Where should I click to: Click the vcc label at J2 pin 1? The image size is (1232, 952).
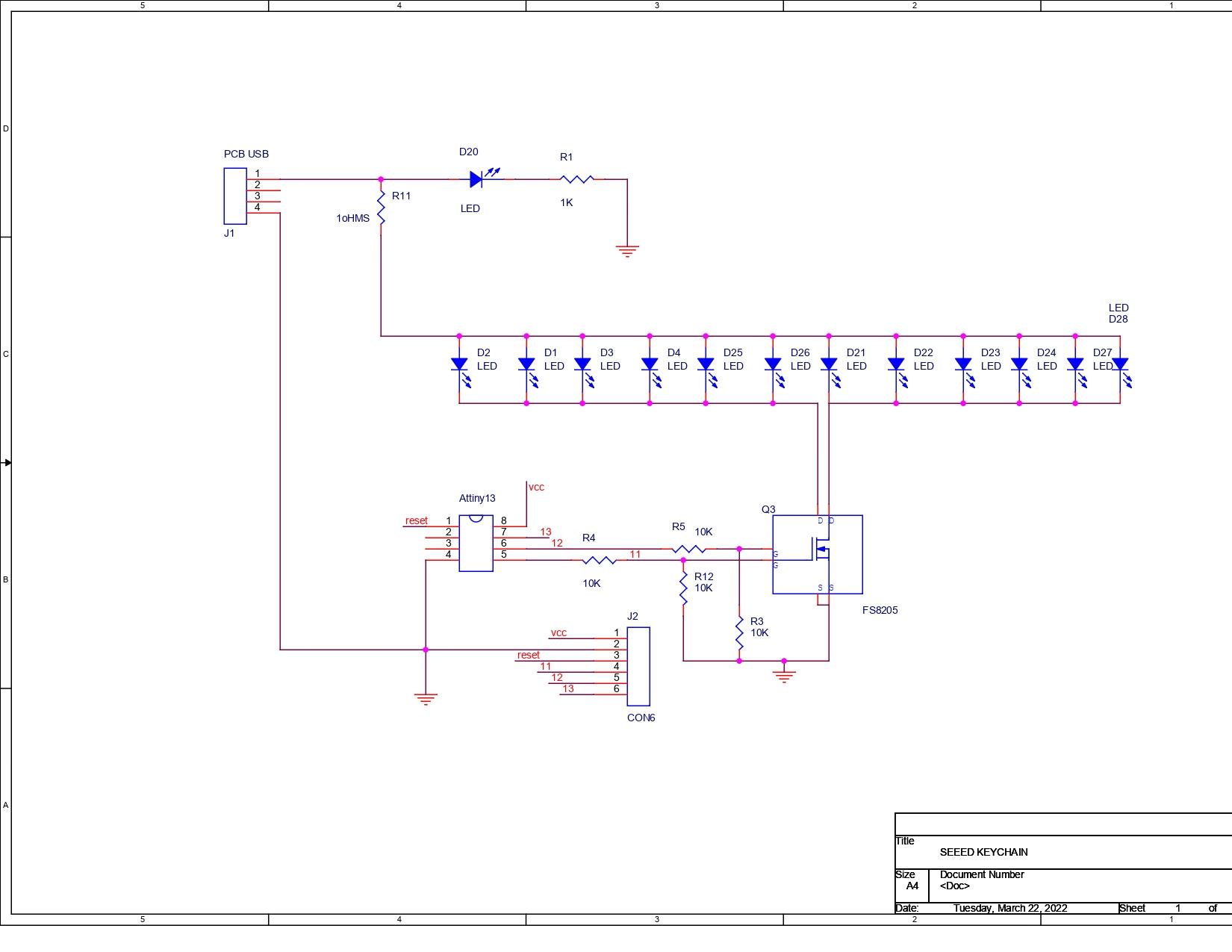coord(559,632)
